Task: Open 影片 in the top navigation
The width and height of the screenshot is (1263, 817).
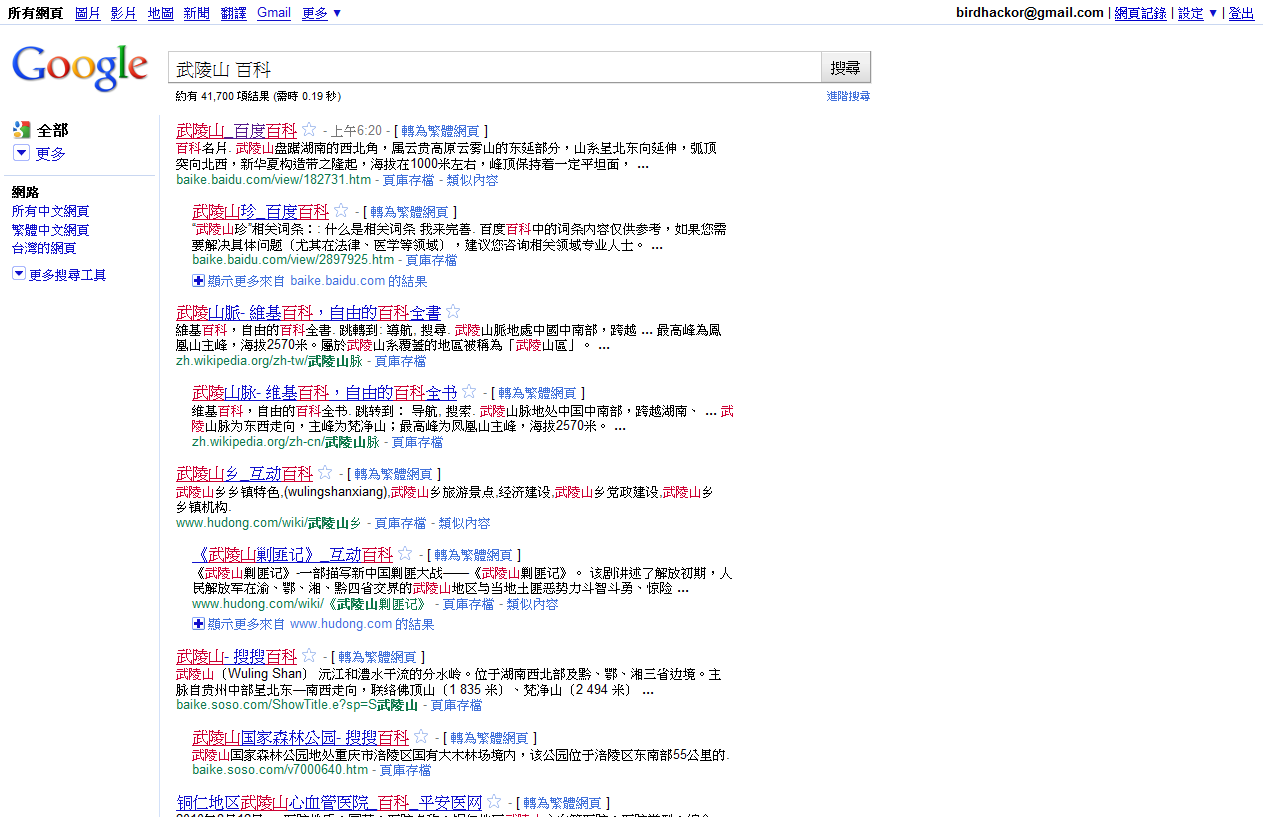Action: (x=124, y=13)
